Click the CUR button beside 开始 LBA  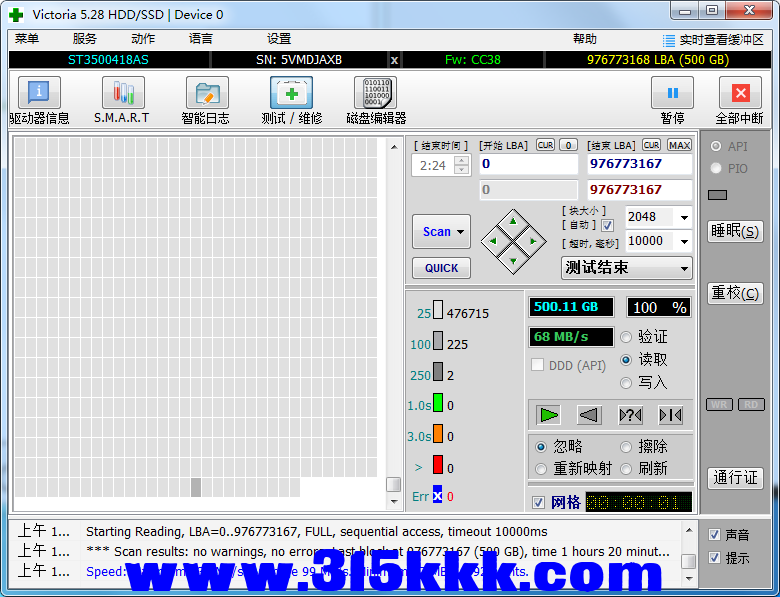coord(546,145)
